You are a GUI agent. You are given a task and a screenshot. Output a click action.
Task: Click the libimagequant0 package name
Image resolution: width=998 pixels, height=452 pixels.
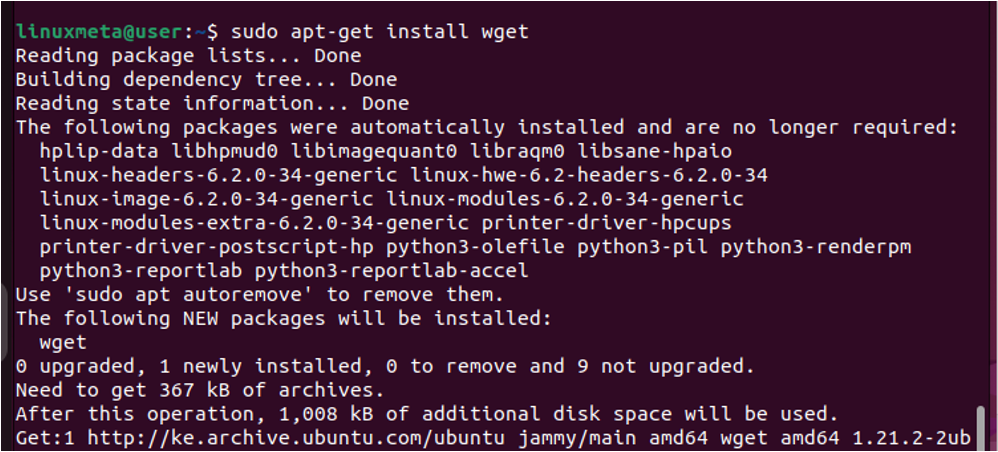click(374, 152)
